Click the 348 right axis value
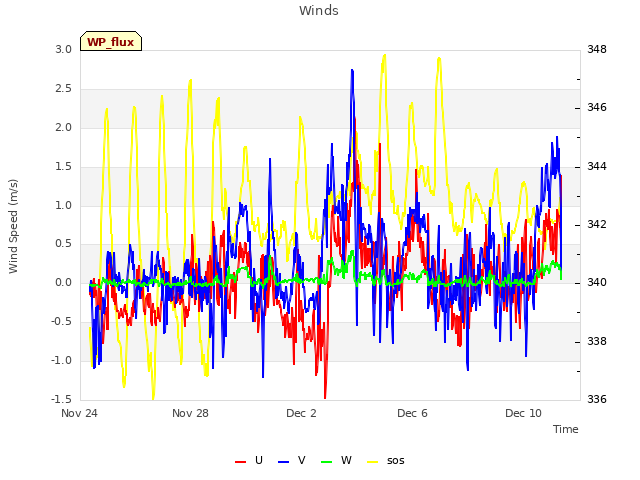 [x=597, y=49]
